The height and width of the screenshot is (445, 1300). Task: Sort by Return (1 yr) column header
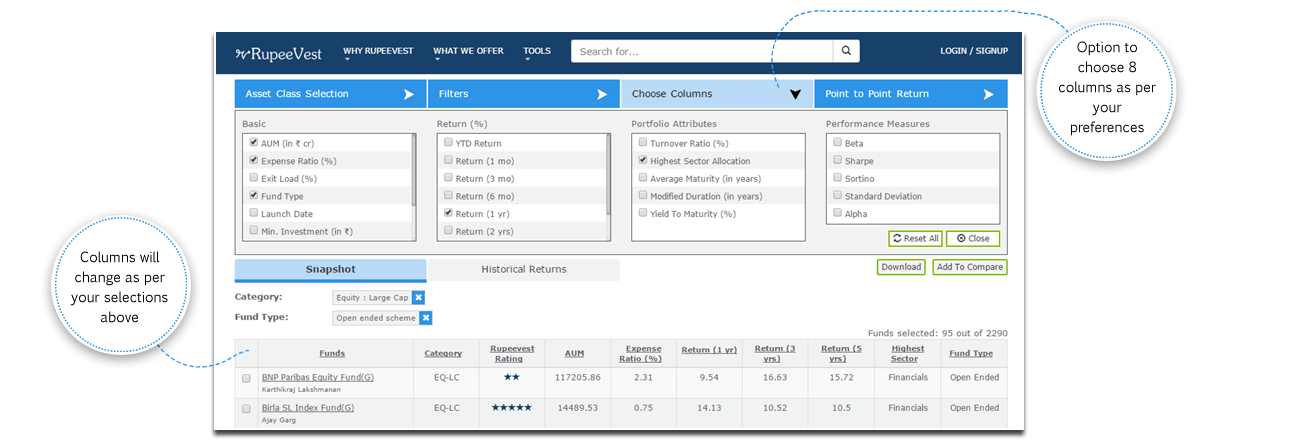click(x=709, y=350)
